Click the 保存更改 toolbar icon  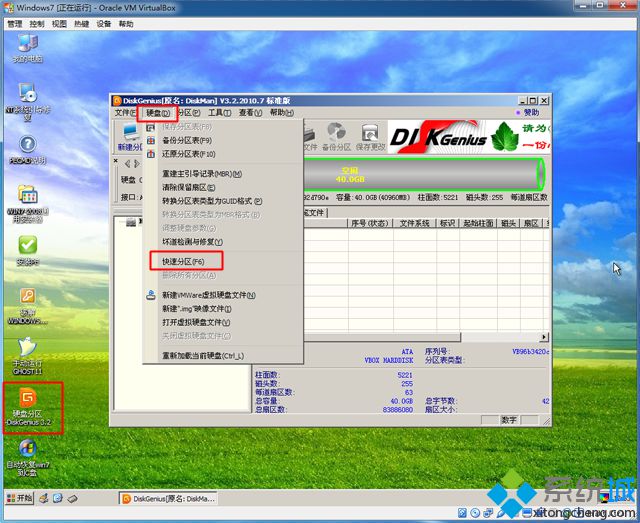tap(370, 137)
